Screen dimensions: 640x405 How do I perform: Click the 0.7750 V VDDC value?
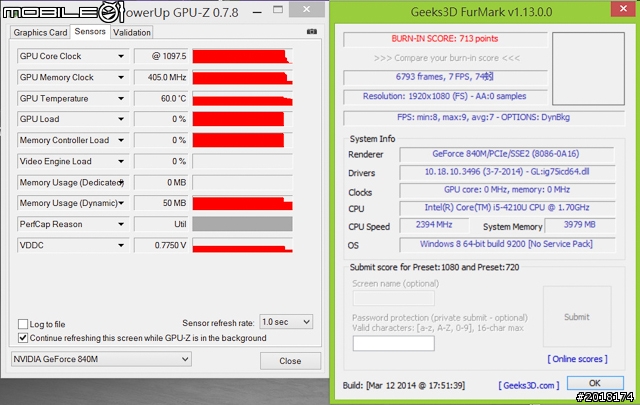coord(161,245)
